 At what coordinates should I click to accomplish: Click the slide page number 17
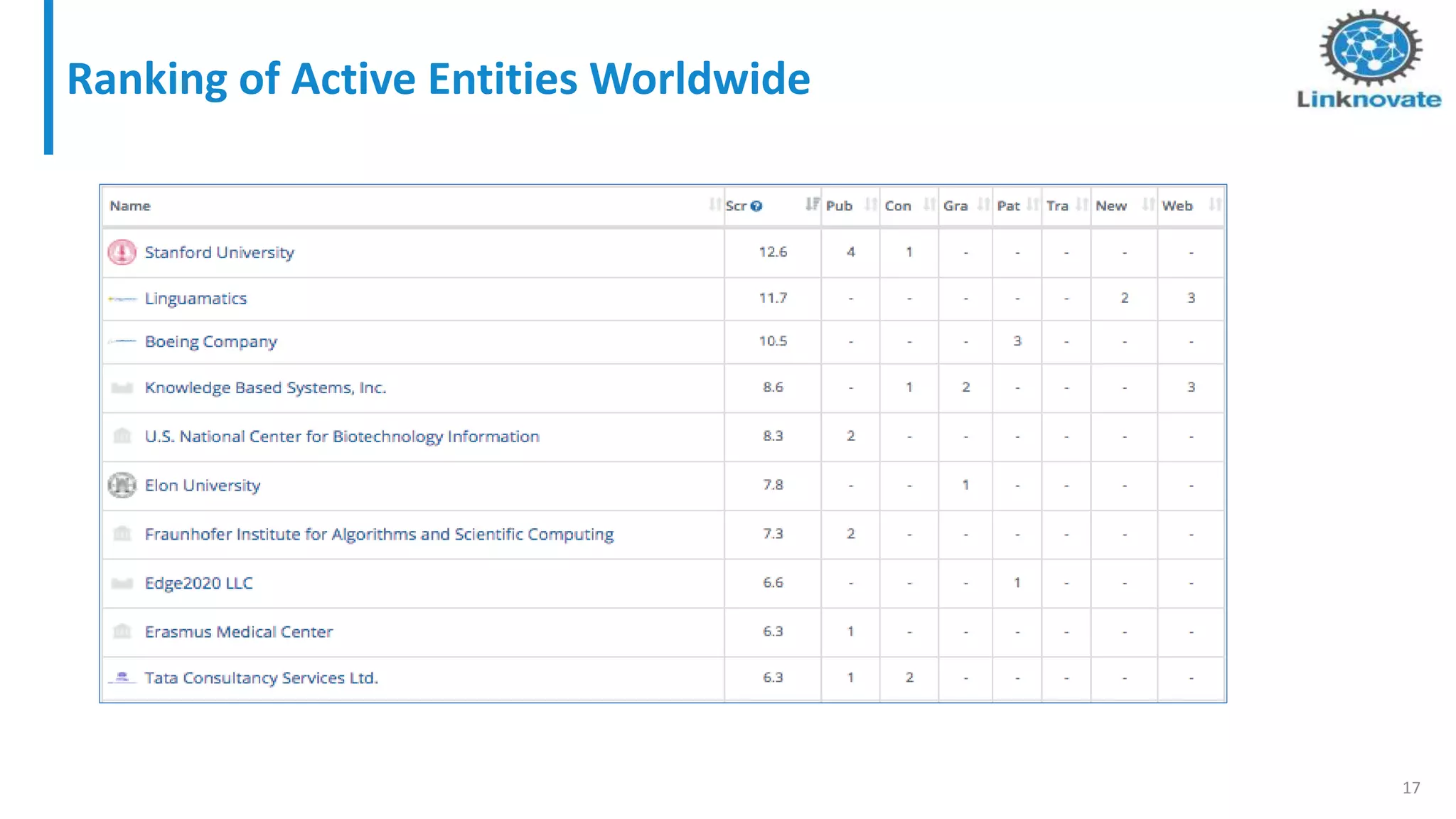click(1411, 788)
